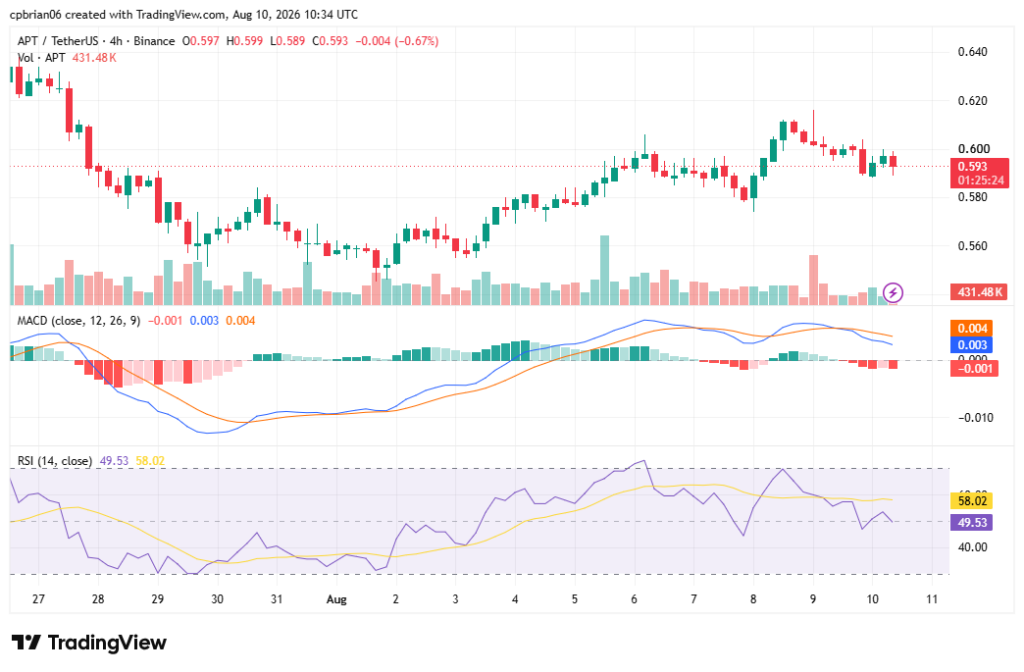The height and width of the screenshot is (672, 1024).
Task: Select the RSI (14, close) label
Action: [x=54, y=461]
